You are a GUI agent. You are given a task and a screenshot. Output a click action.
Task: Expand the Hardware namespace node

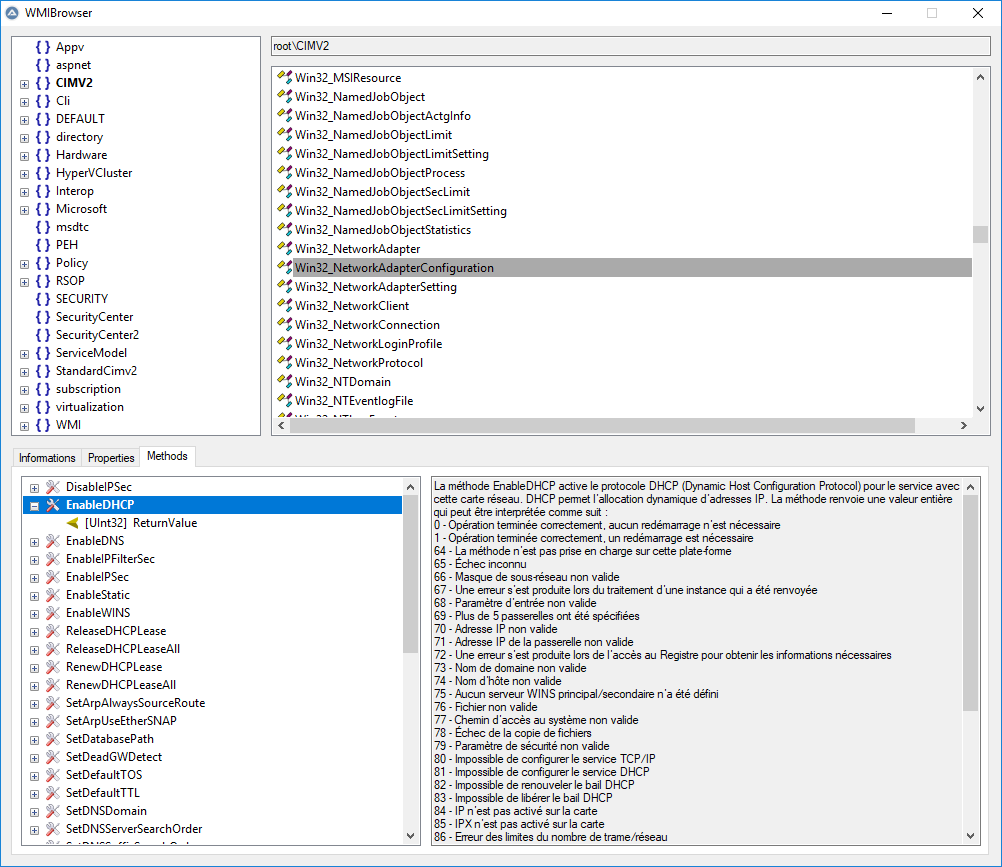[x=24, y=156]
